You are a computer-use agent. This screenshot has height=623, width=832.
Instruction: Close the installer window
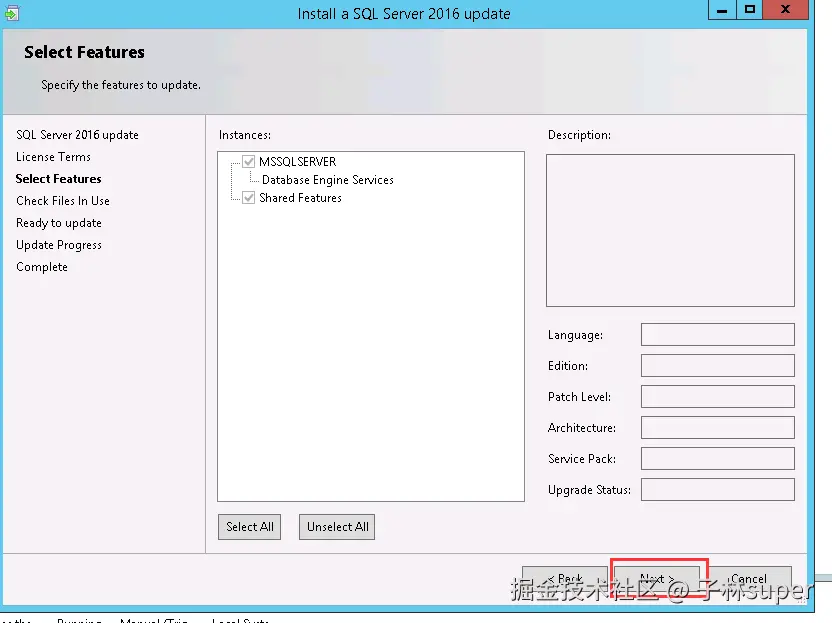pyautogui.click(x=785, y=10)
